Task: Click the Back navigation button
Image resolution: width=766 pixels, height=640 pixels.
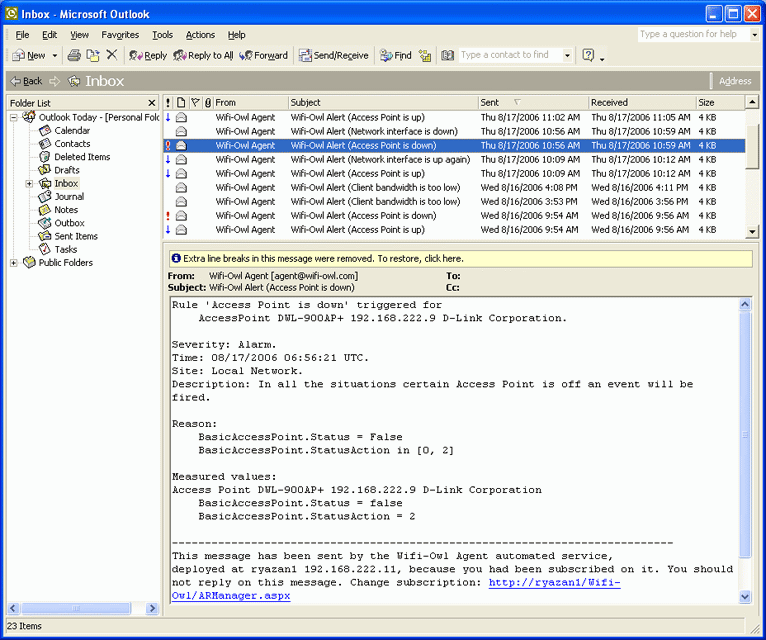Action: tap(27, 81)
